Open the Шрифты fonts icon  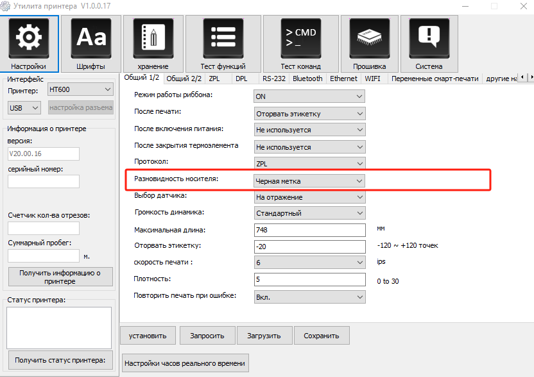(91, 44)
